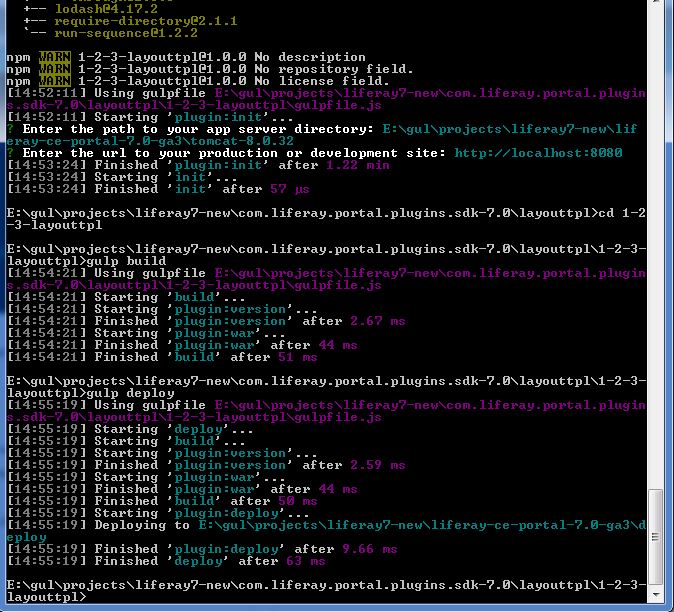Click the 'cd 1-2' command text

(622, 213)
